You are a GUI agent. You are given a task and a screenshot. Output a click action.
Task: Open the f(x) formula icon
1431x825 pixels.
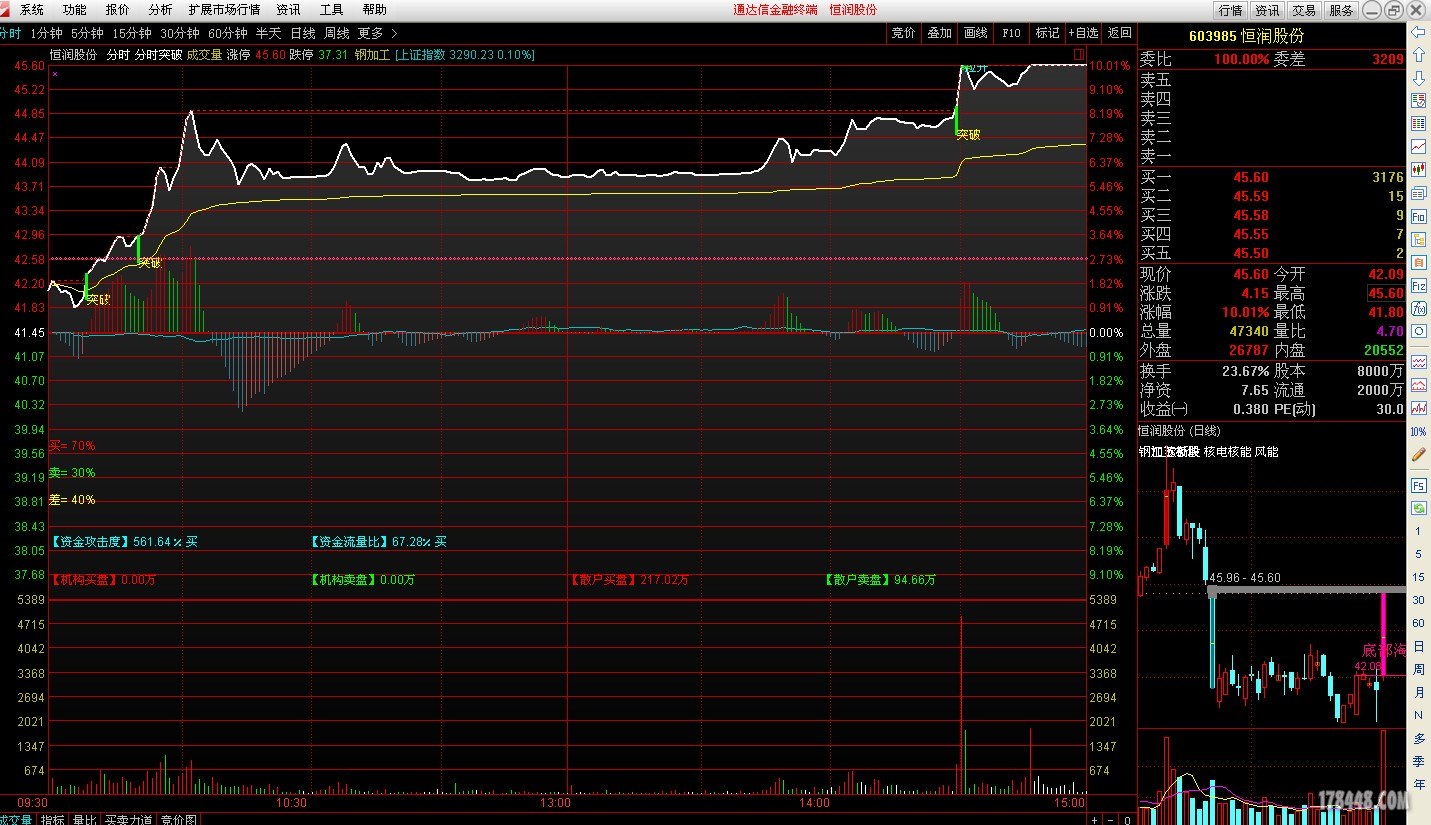tap(1418, 308)
